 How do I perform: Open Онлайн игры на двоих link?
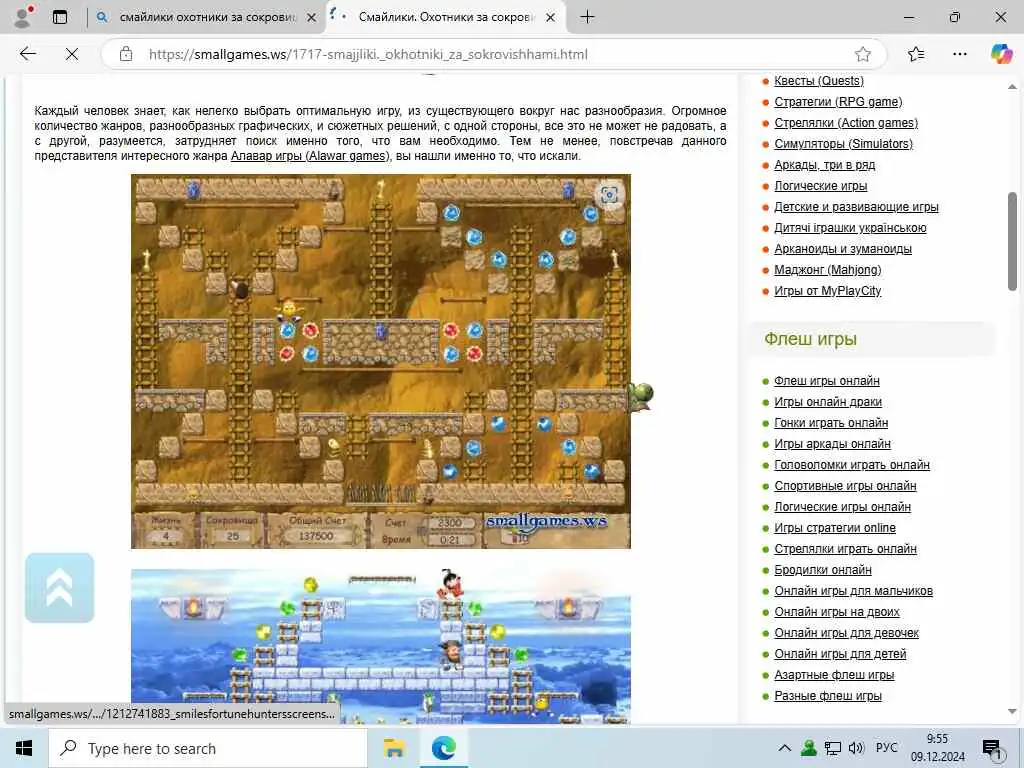point(837,612)
